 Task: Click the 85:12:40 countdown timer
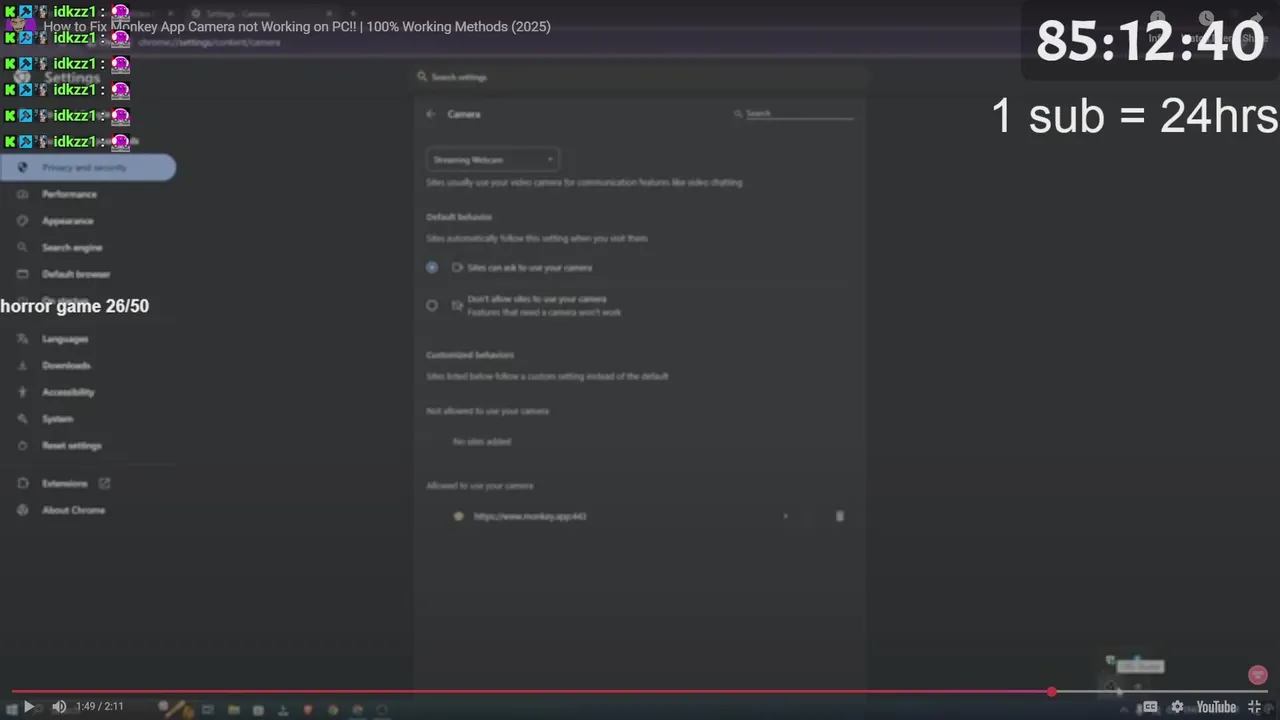(x=1150, y=42)
